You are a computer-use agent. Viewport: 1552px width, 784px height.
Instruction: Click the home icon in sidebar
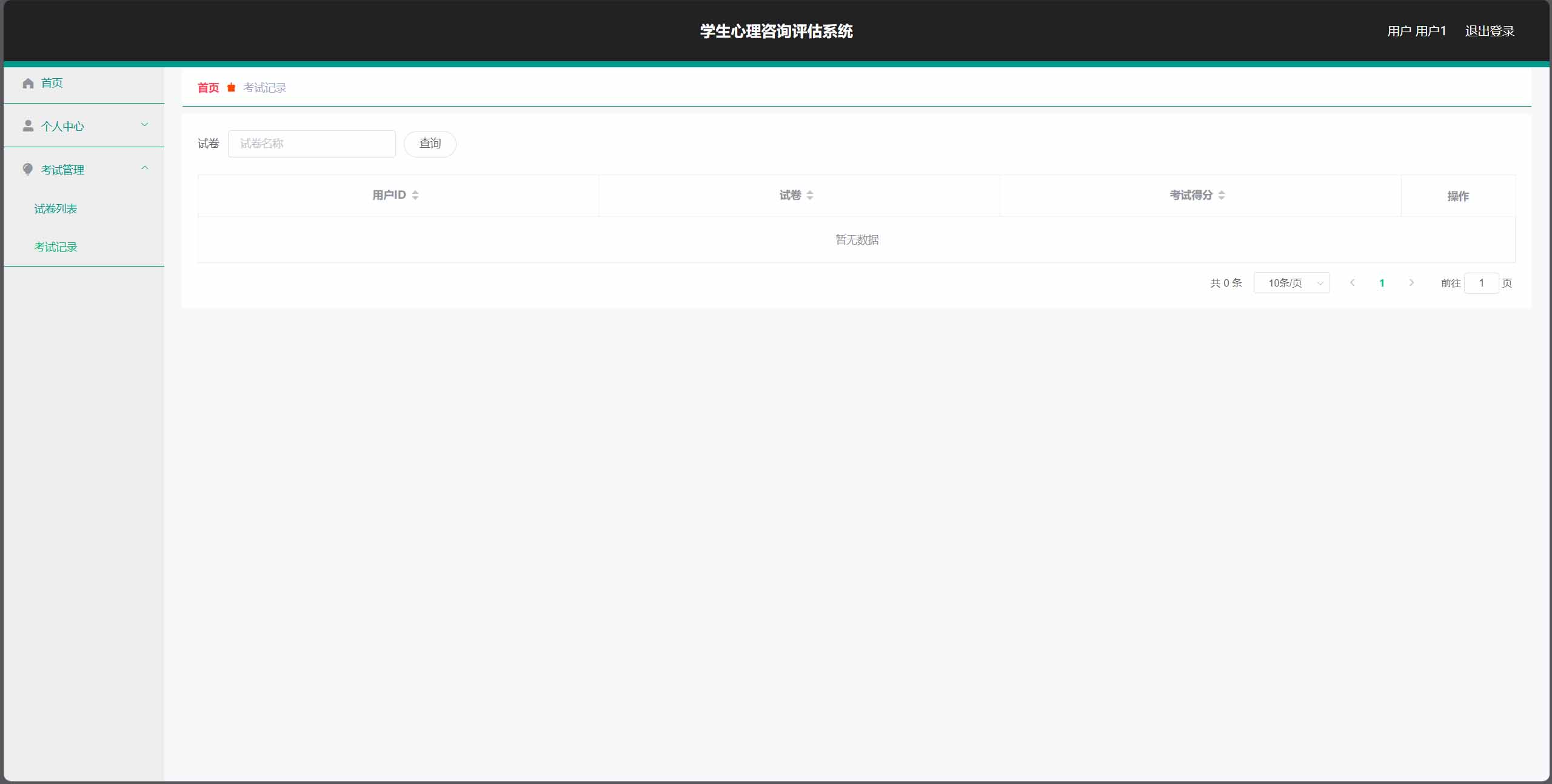[x=28, y=84]
